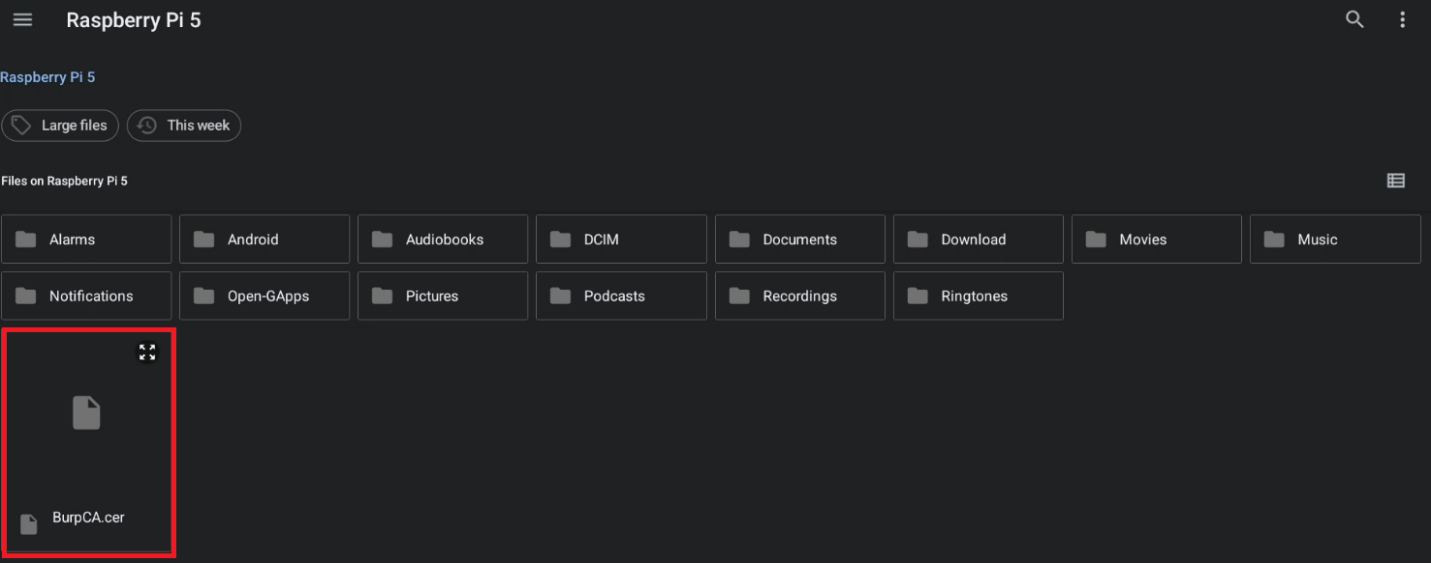
Task: Open the Recordings folder
Action: (x=800, y=296)
